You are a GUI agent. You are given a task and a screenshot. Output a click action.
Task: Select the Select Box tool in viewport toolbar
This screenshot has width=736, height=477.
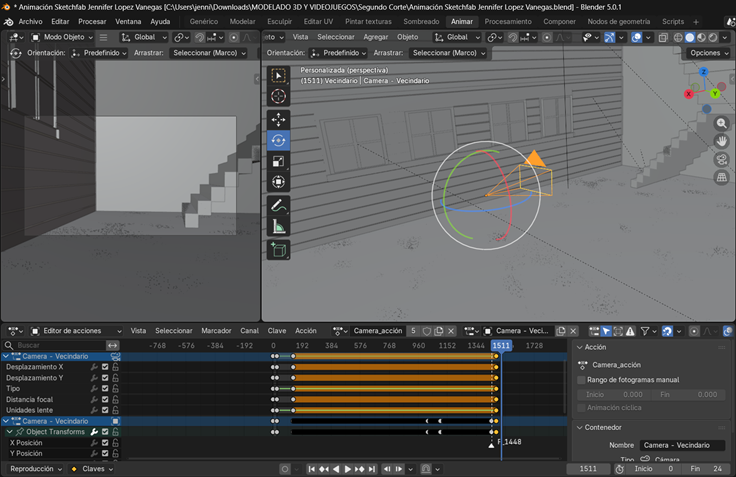point(278,76)
